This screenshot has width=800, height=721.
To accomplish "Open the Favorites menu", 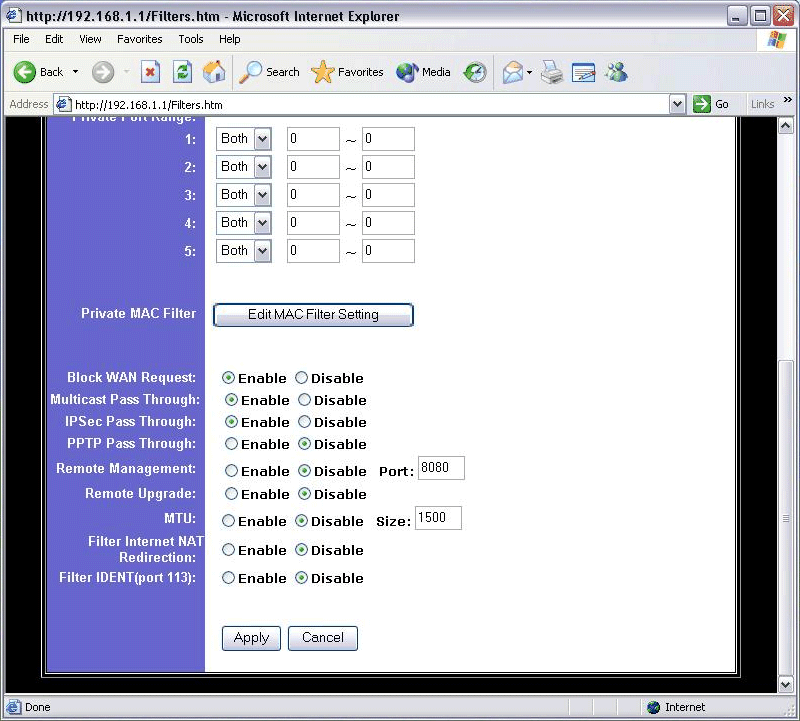I will point(139,39).
